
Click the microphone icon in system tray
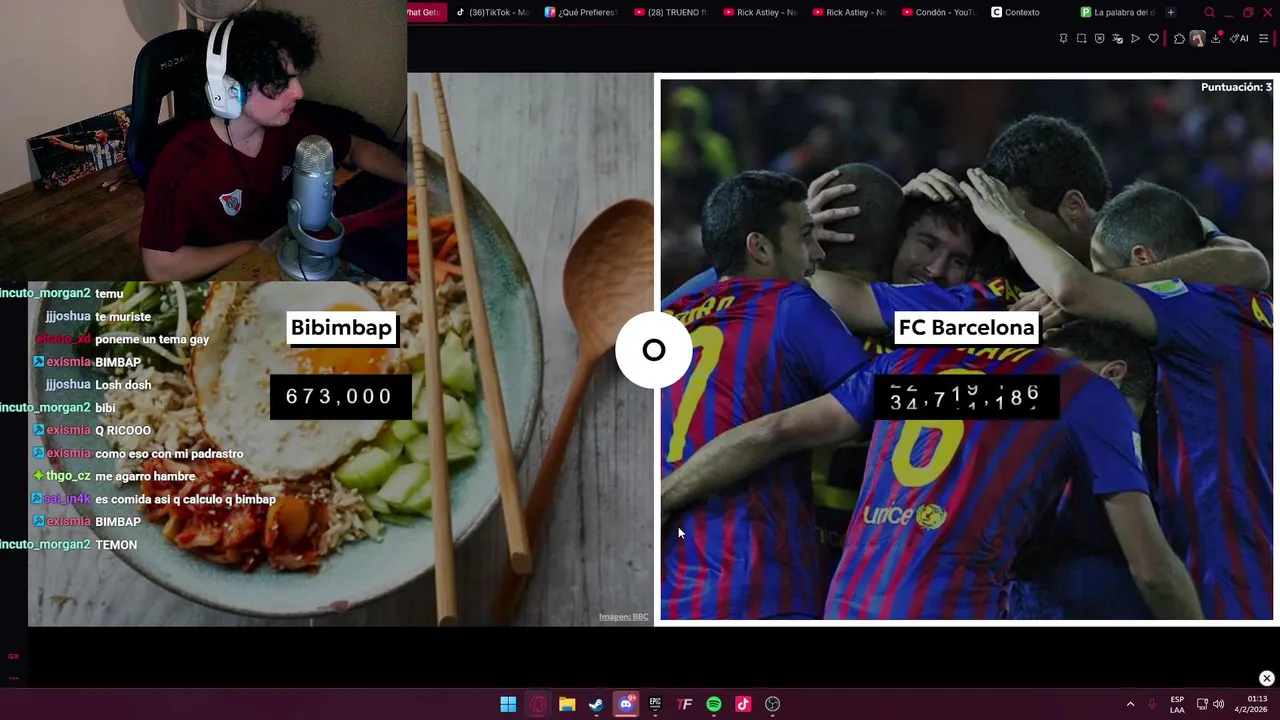[x=1152, y=704]
